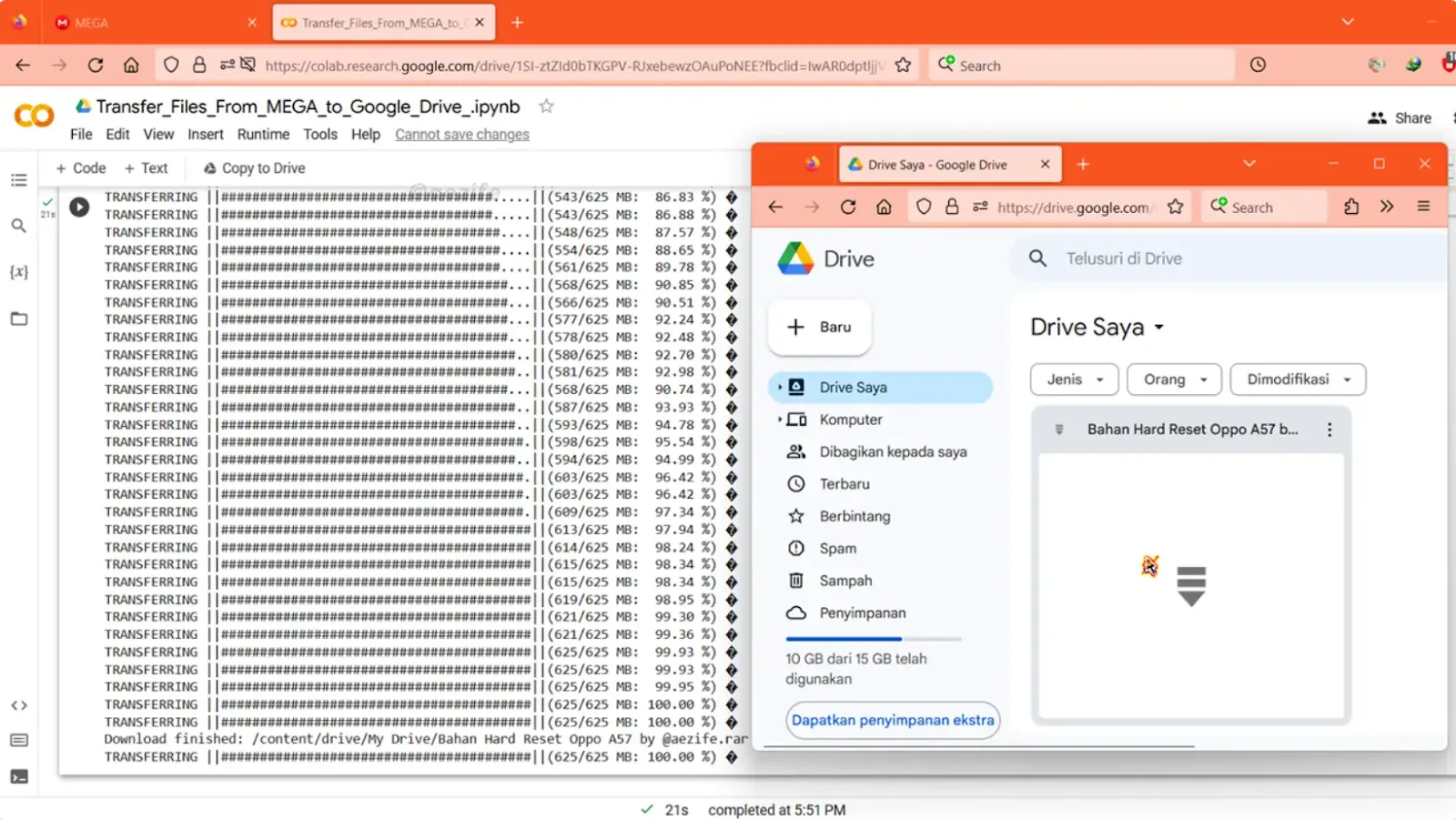Open the Spam section in Drive
Image resolution: width=1456 pixels, height=820 pixels.
pos(835,548)
